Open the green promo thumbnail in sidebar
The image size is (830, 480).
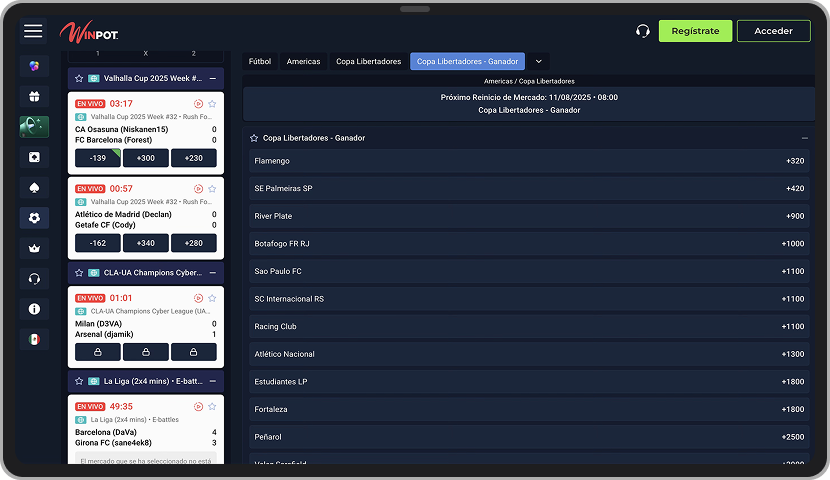34,127
